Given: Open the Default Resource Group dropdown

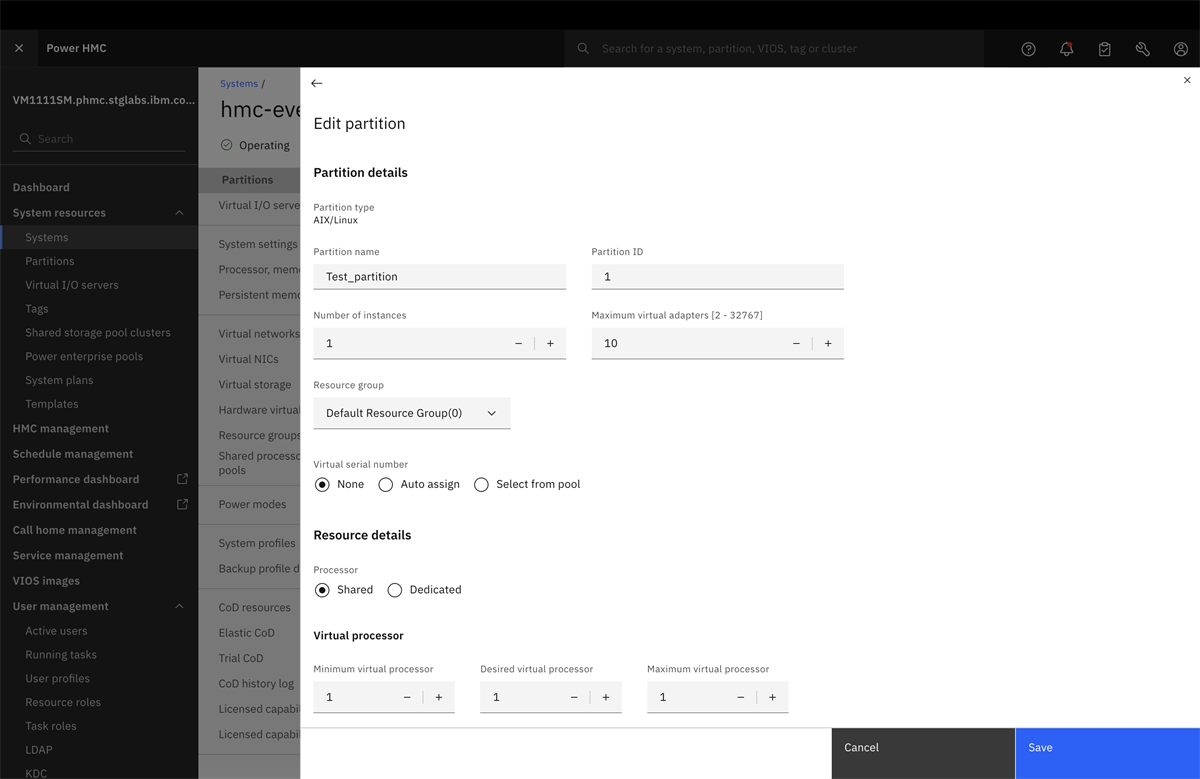Looking at the screenshot, I should point(412,413).
